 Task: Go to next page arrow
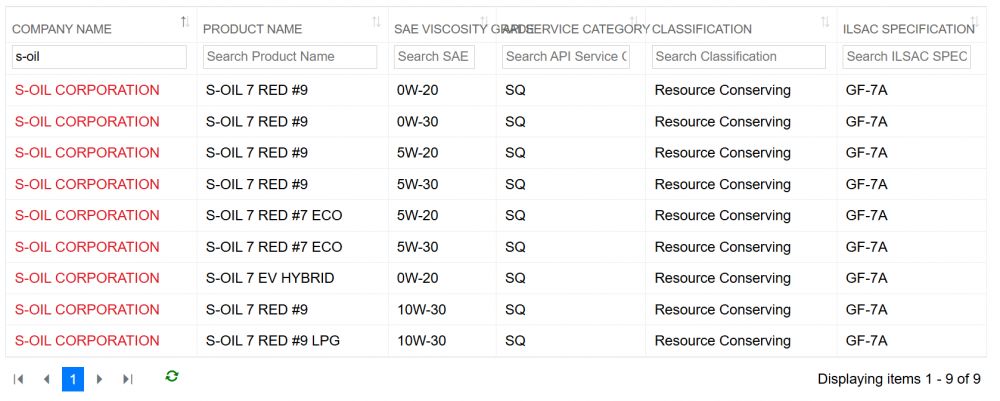[99, 379]
